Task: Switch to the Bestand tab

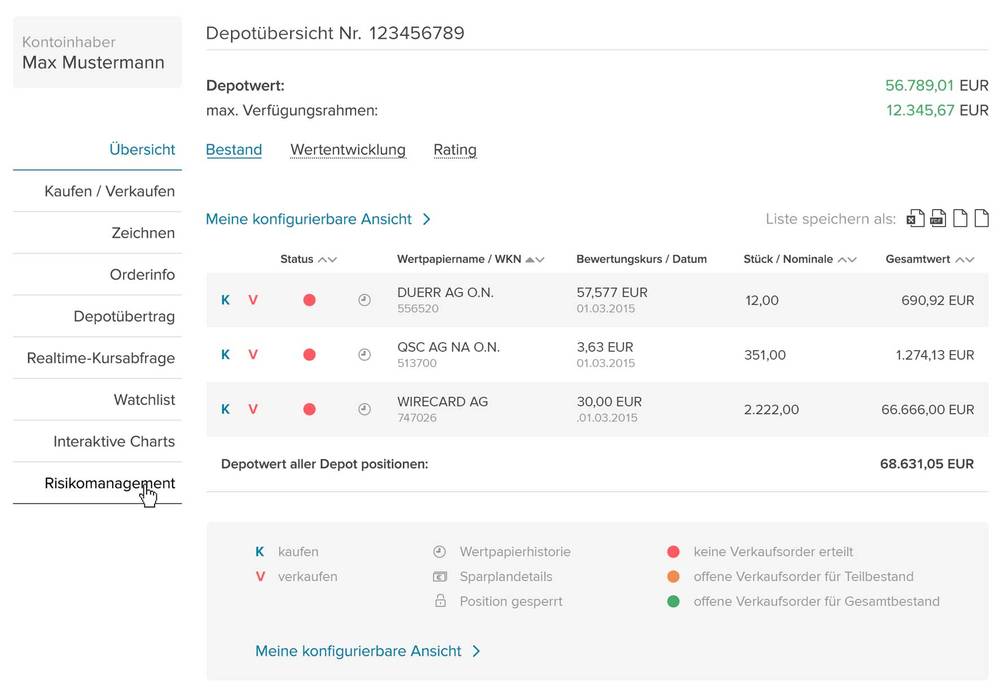Action: click(x=234, y=150)
